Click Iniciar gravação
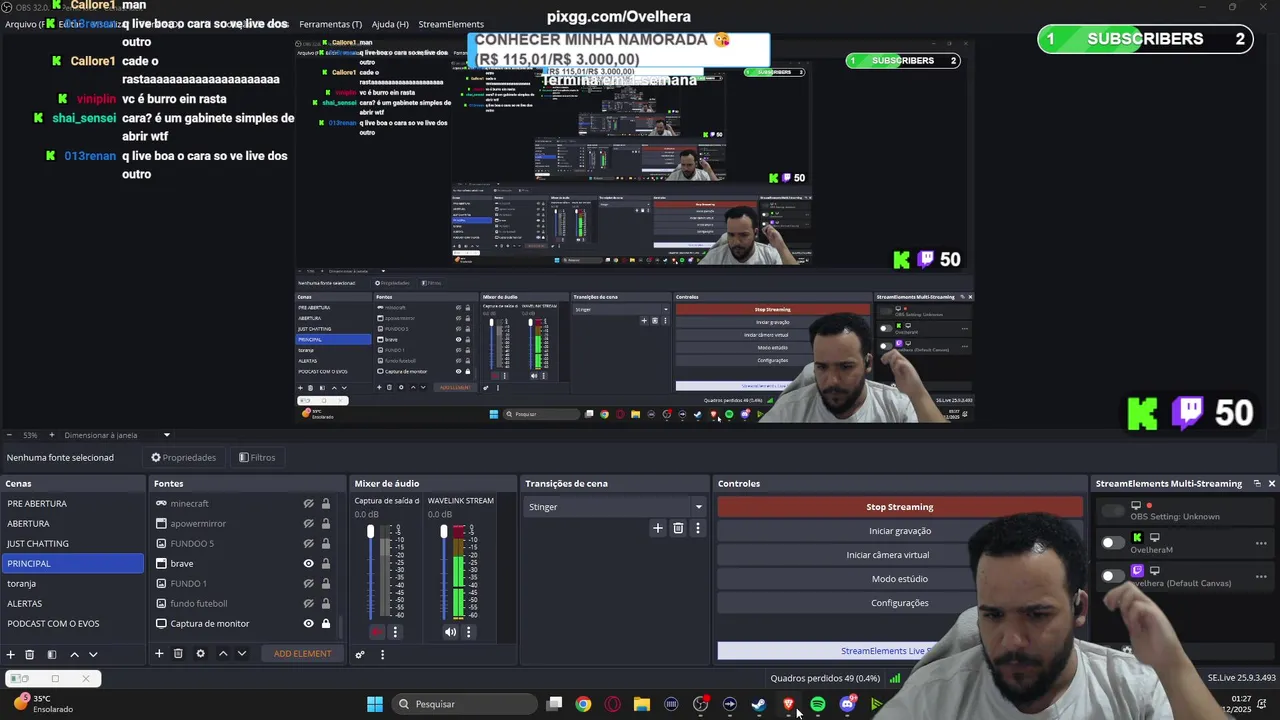 point(899,531)
